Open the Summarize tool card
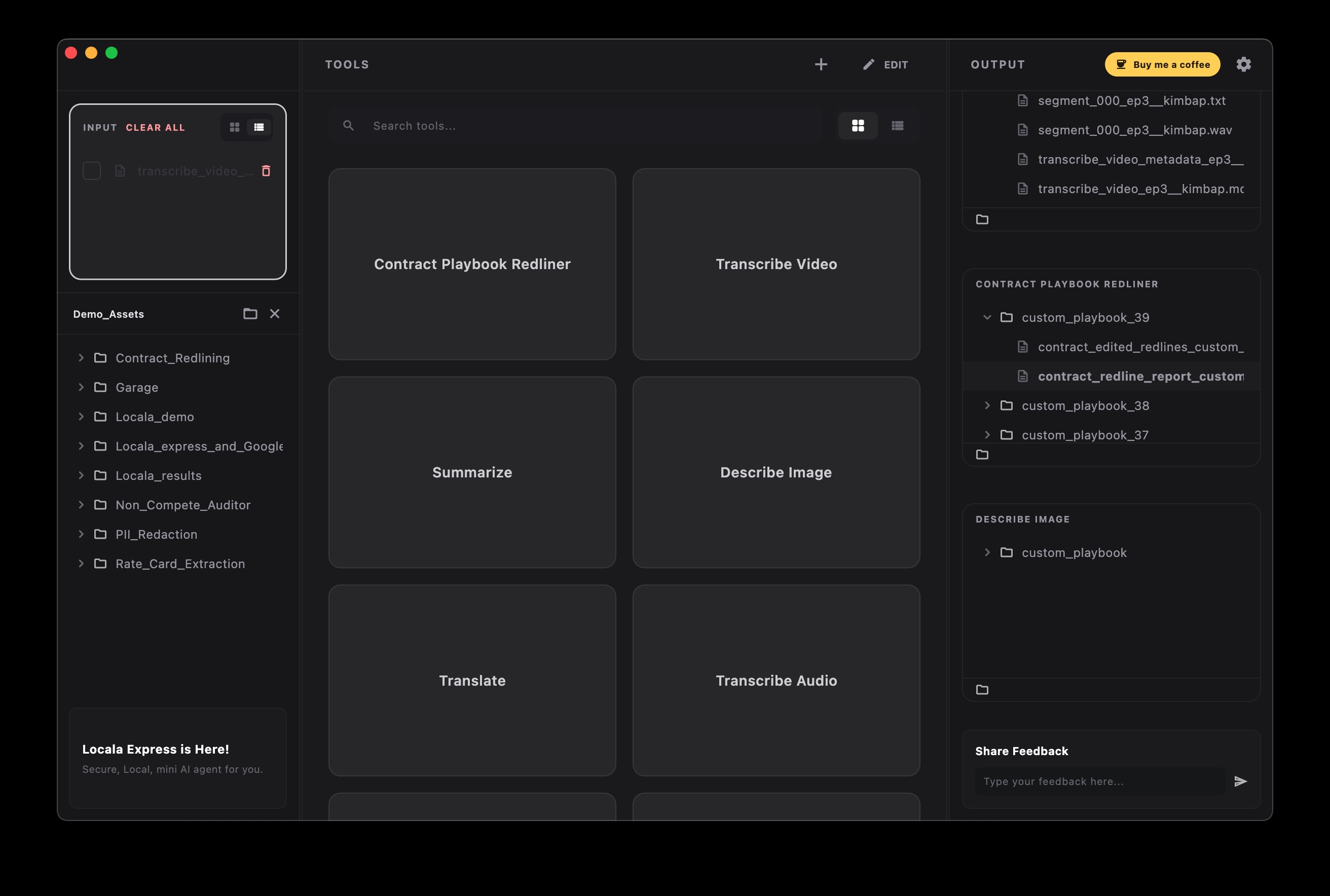Screen dimensions: 1330x896 point(472,472)
